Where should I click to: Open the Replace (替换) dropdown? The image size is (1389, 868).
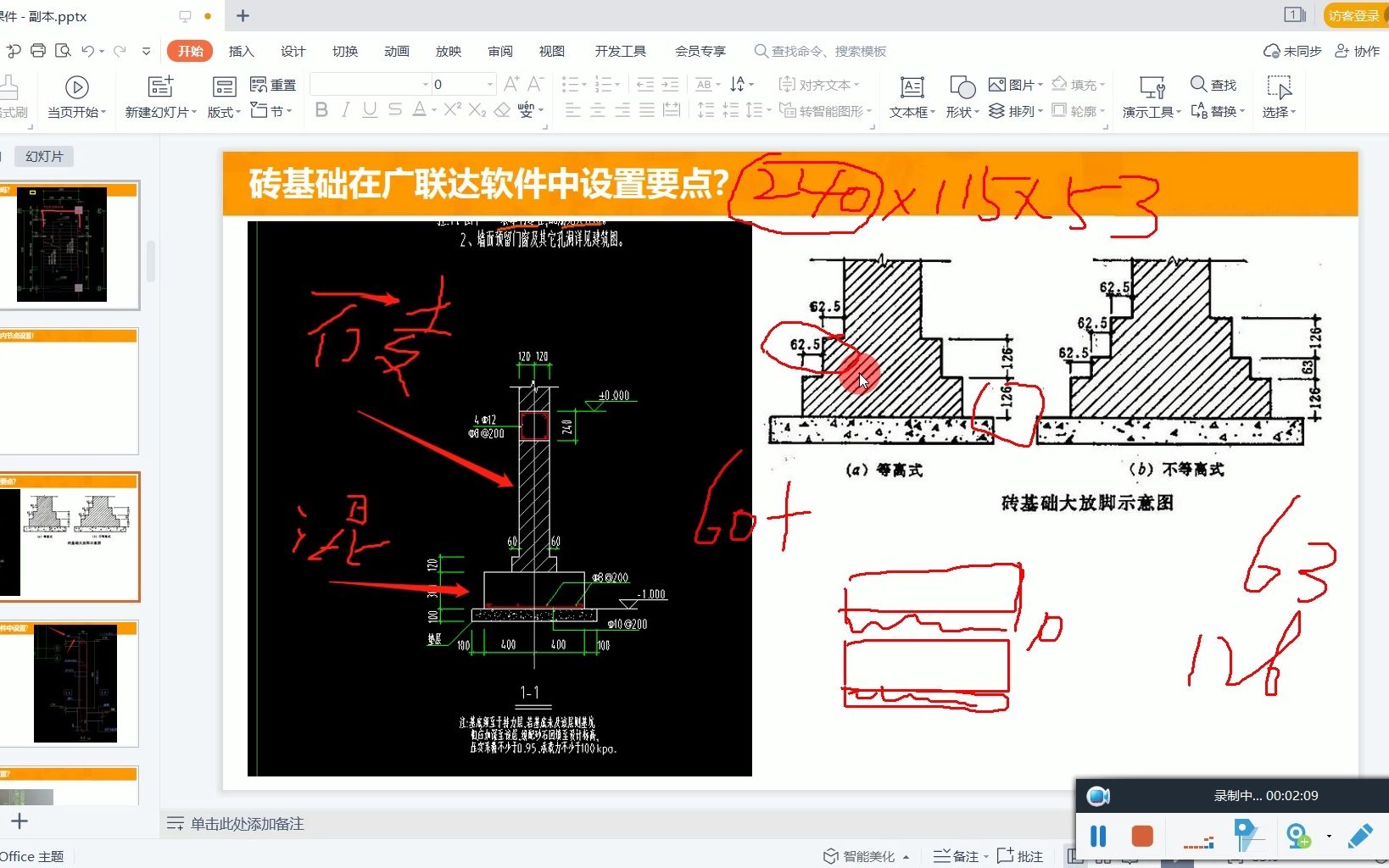(x=1218, y=111)
